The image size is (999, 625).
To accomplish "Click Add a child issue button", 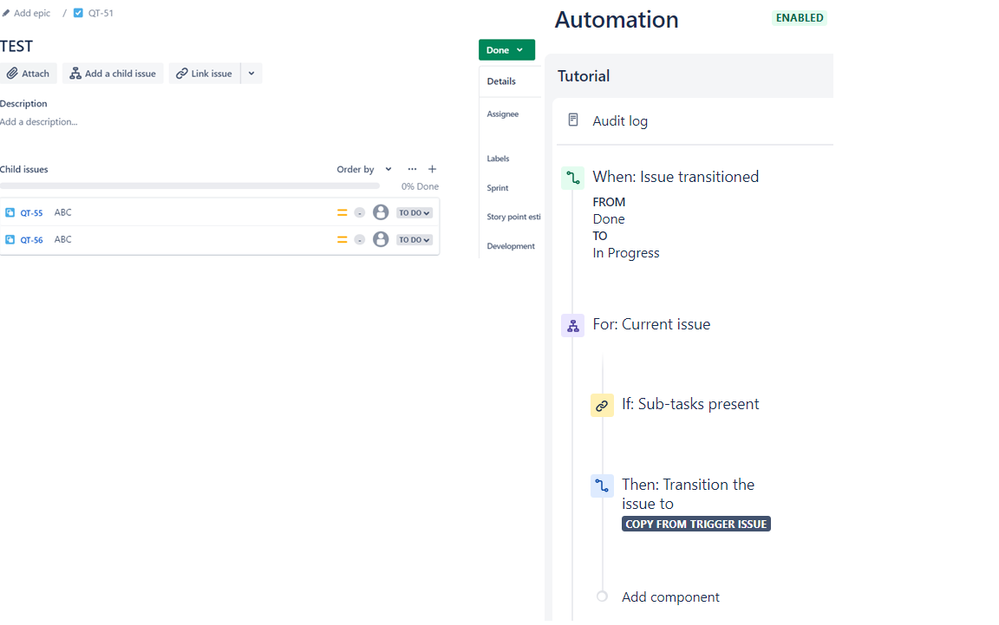I will [113, 73].
